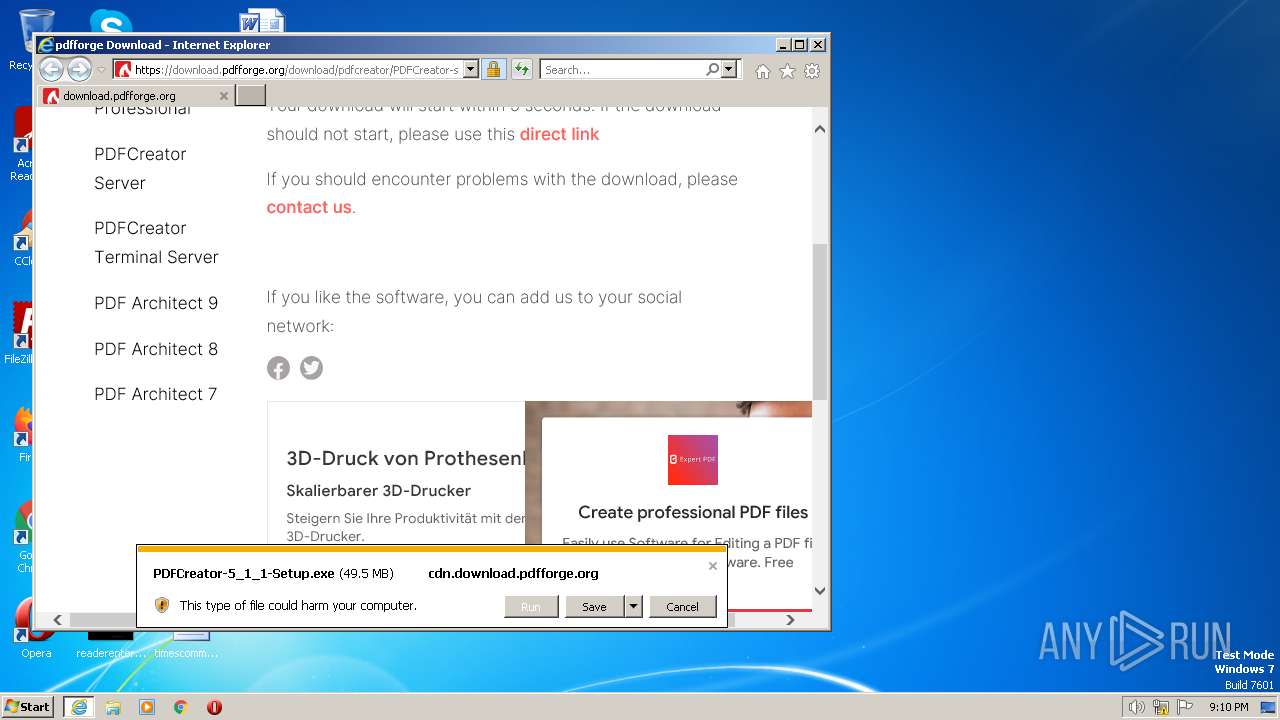Click the vertical scrollbar thumb
This screenshot has height=720, width=1280.
coord(820,320)
